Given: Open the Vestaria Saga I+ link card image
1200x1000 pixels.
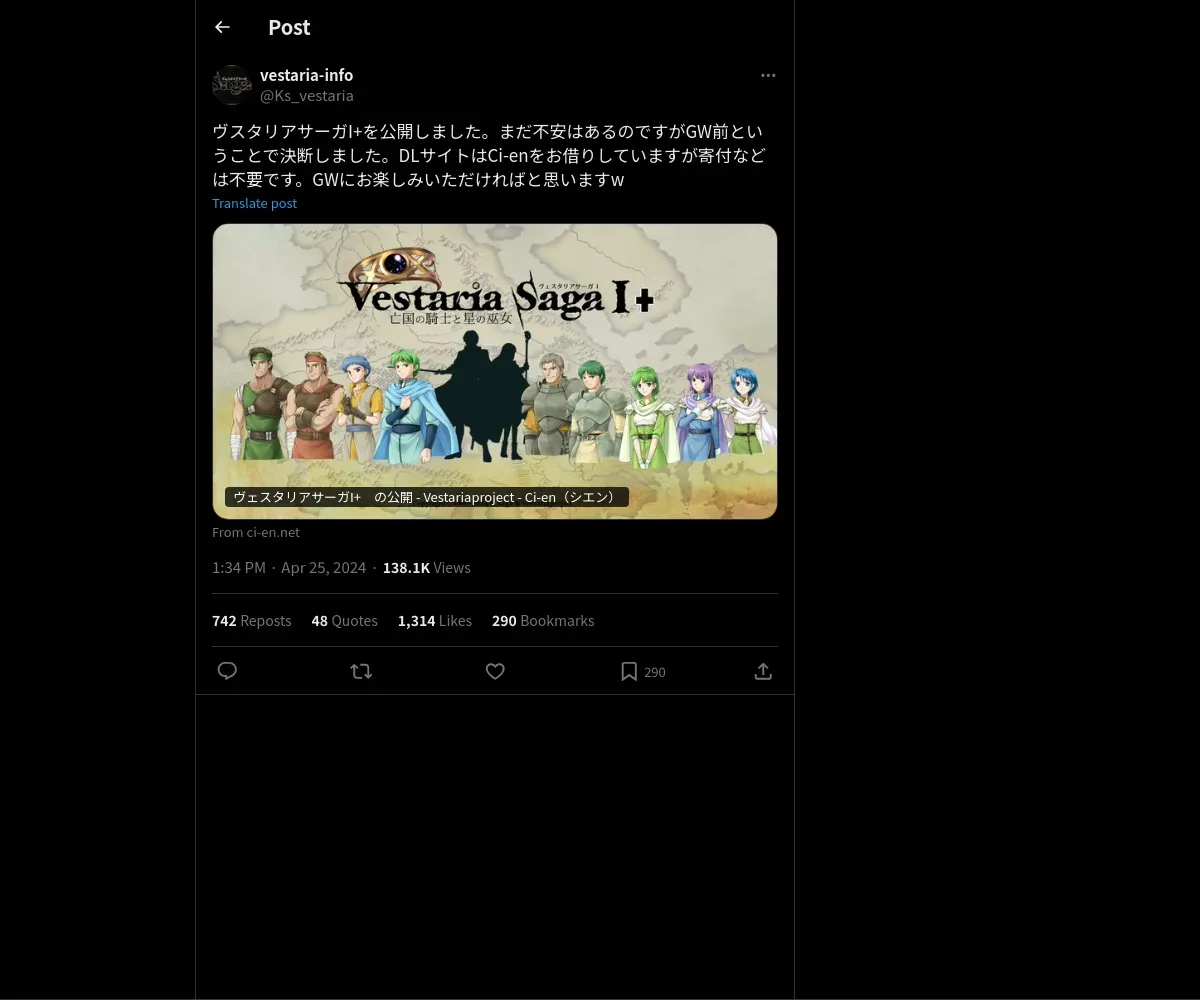Looking at the screenshot, I should click(x=495, y=371).
